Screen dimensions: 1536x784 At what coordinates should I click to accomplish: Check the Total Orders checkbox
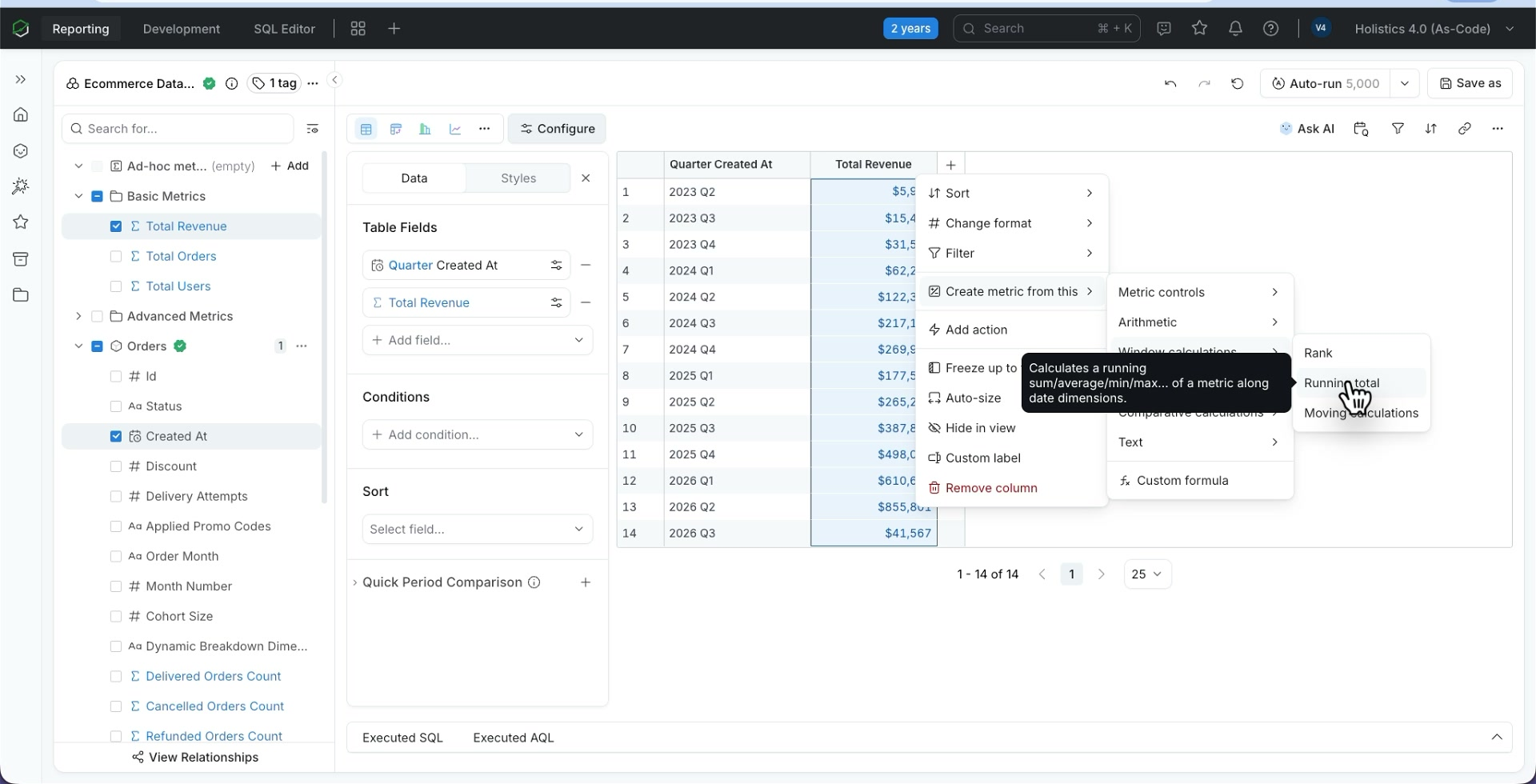tap(116, 256)
